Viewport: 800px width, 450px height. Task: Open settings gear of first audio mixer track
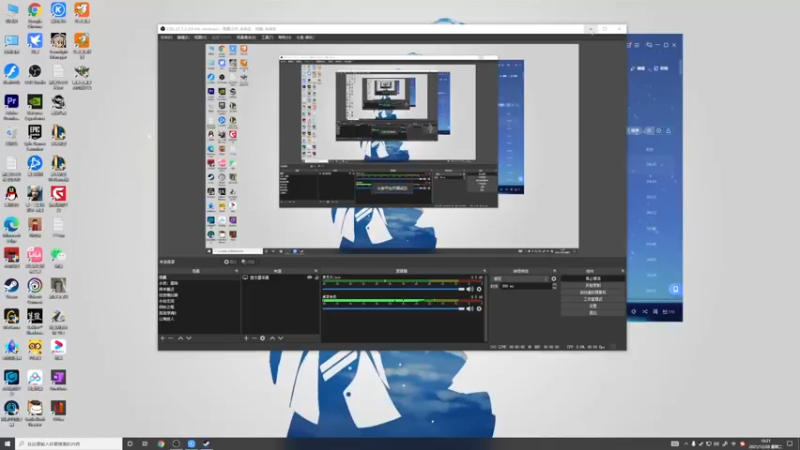tap(479, 289)
